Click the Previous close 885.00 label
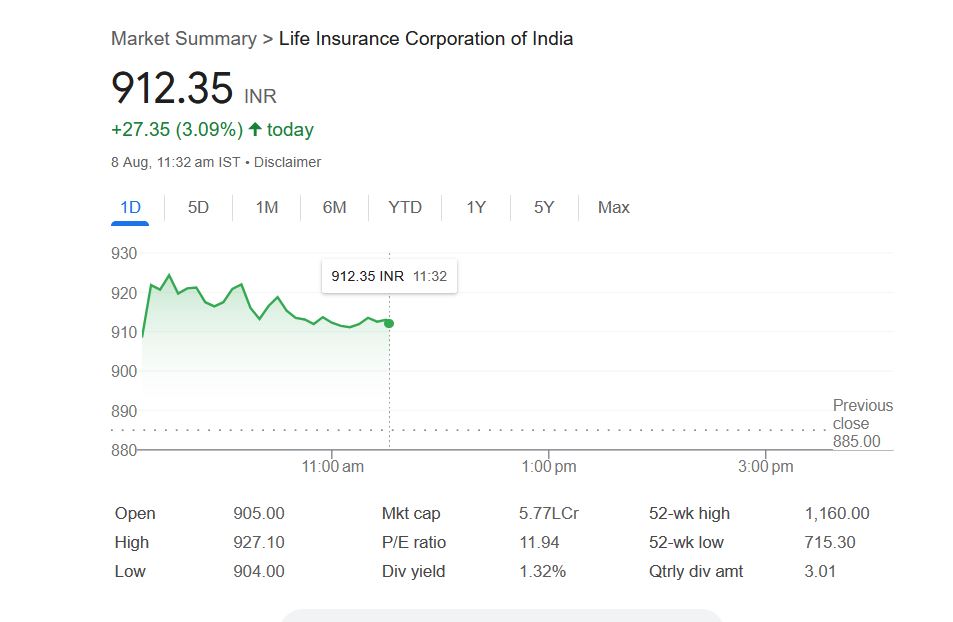The image size is (953, 622). pyautogui.click(x=862, y=423)
